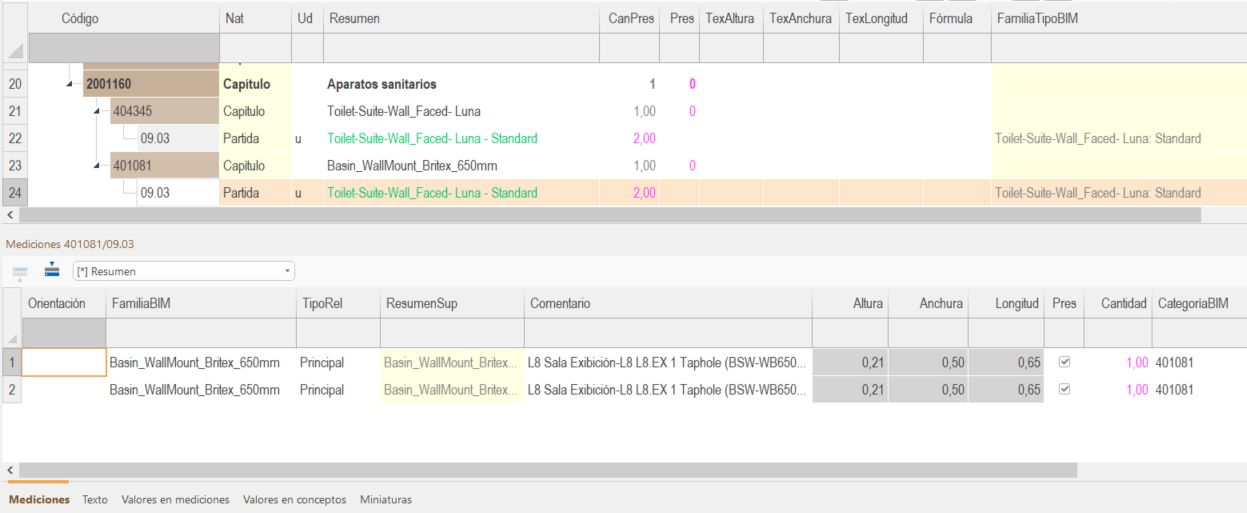
Task: Click the Orientación column header
Action: (x=64, y=303)
